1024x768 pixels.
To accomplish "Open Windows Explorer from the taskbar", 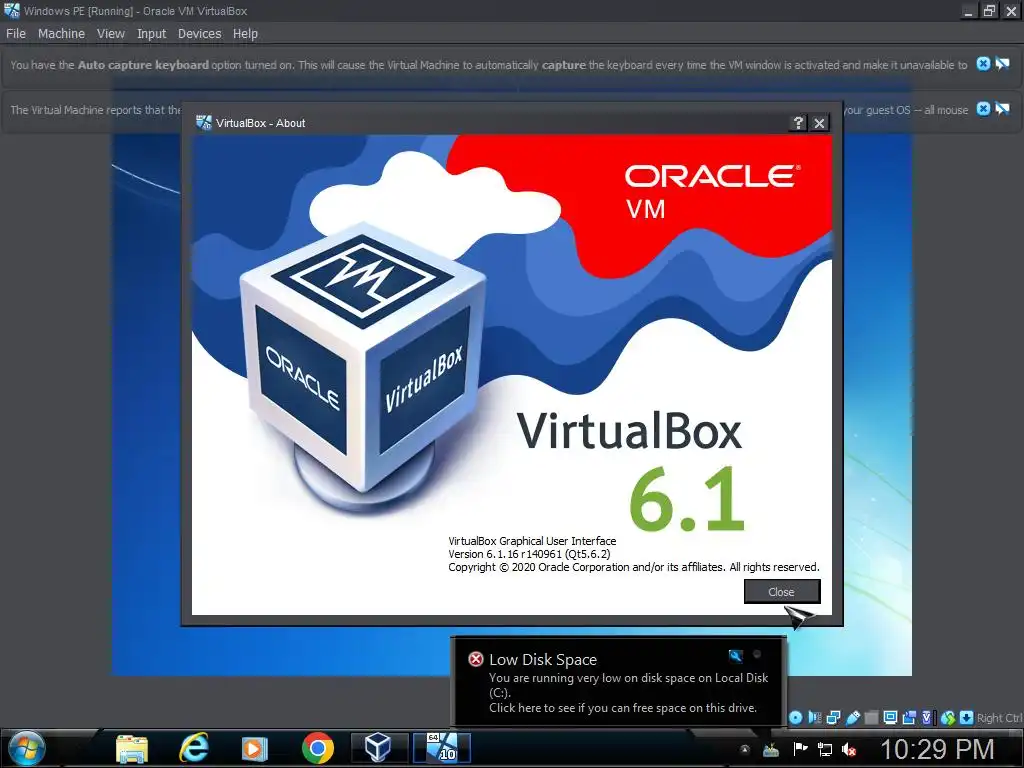I will [131, 748].
